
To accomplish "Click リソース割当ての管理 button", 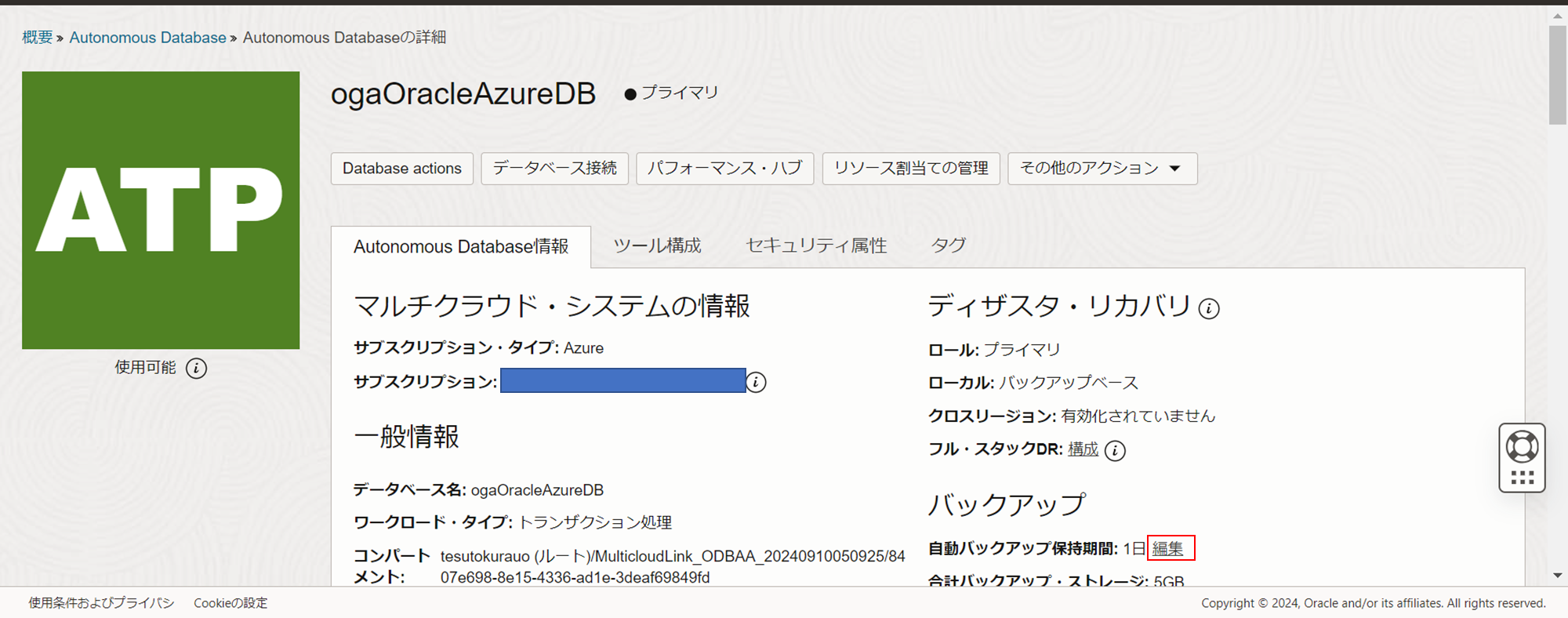I will coord(911,169).
